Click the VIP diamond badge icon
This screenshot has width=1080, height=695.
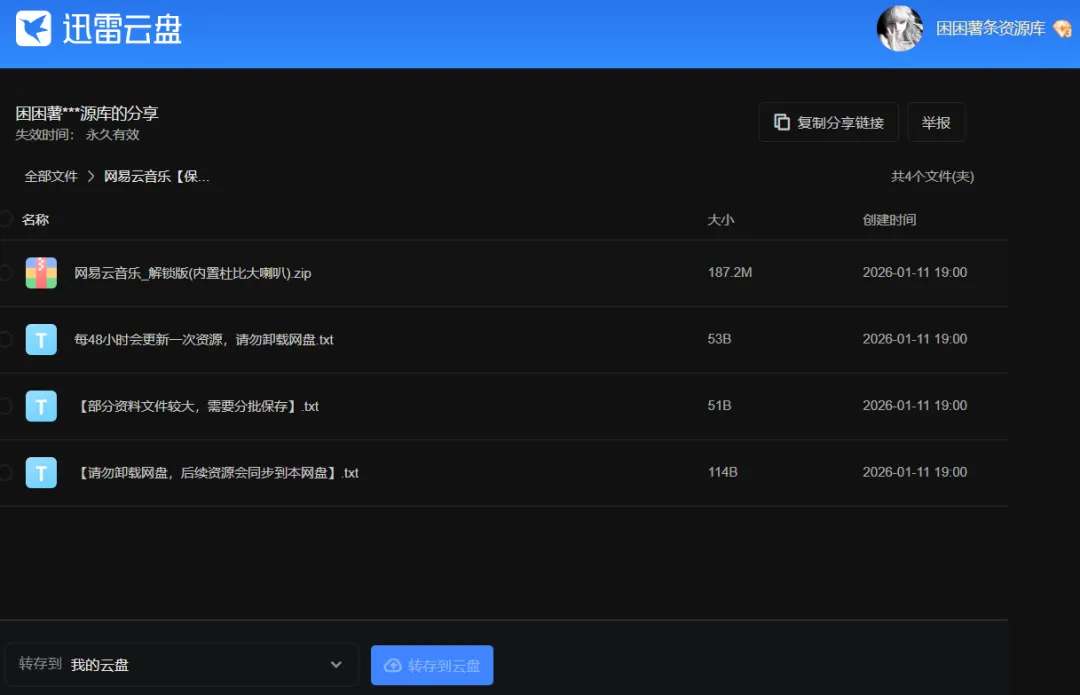(1062, 29)
